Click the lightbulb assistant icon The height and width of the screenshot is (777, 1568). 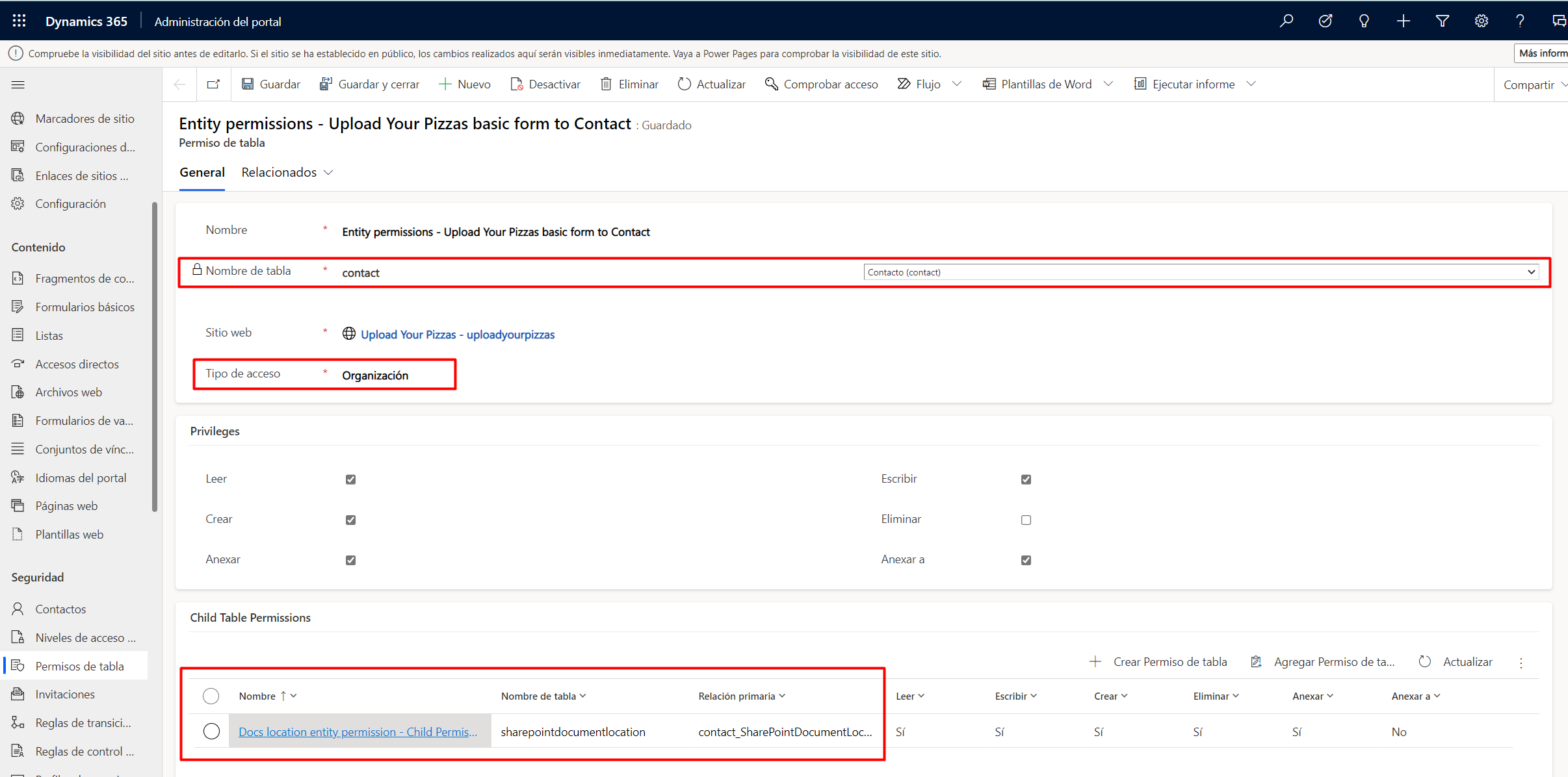point(1364,21)
